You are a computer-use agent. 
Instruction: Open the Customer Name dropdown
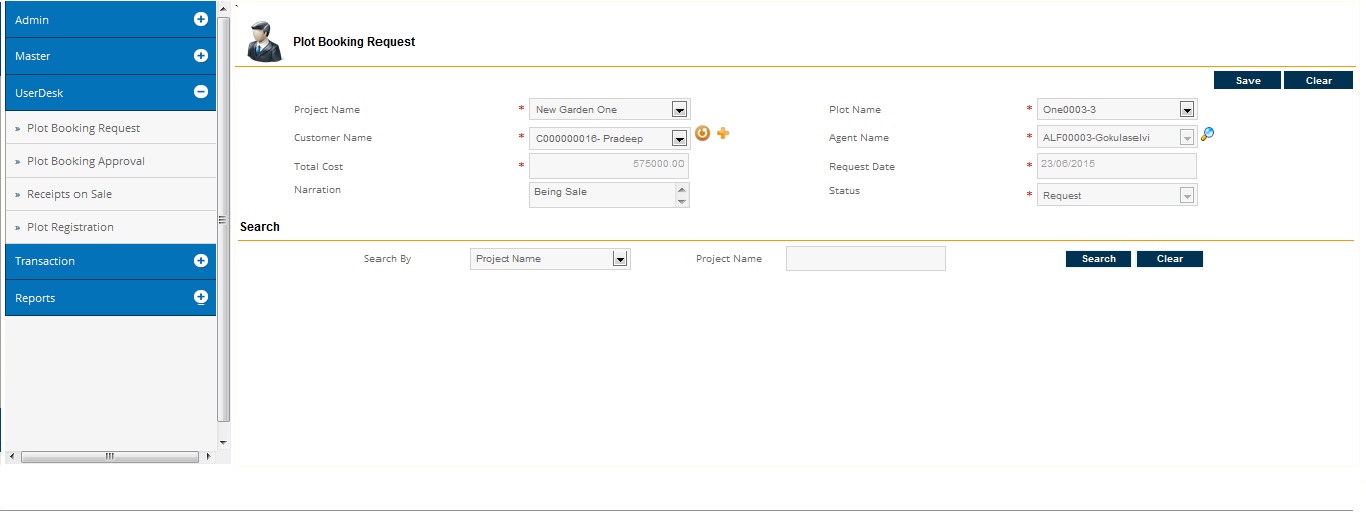pos(679,139)
